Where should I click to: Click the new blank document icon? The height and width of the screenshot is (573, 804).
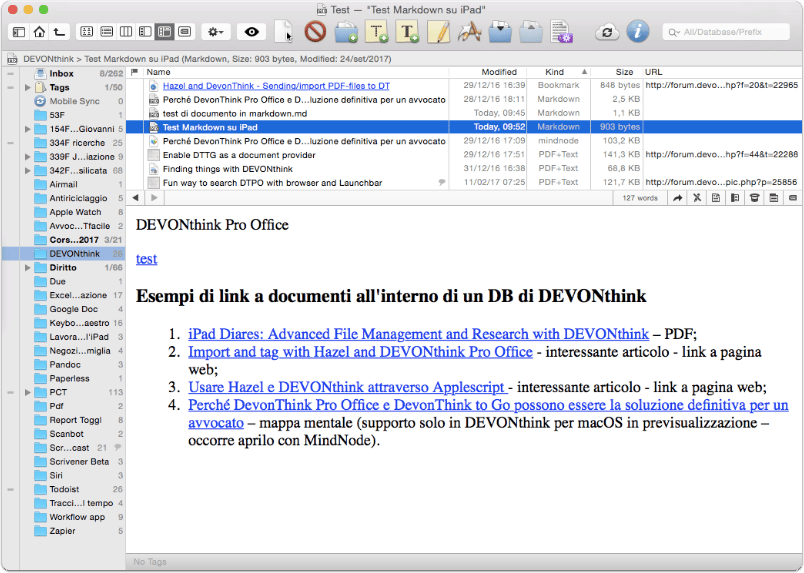[283, 32]
